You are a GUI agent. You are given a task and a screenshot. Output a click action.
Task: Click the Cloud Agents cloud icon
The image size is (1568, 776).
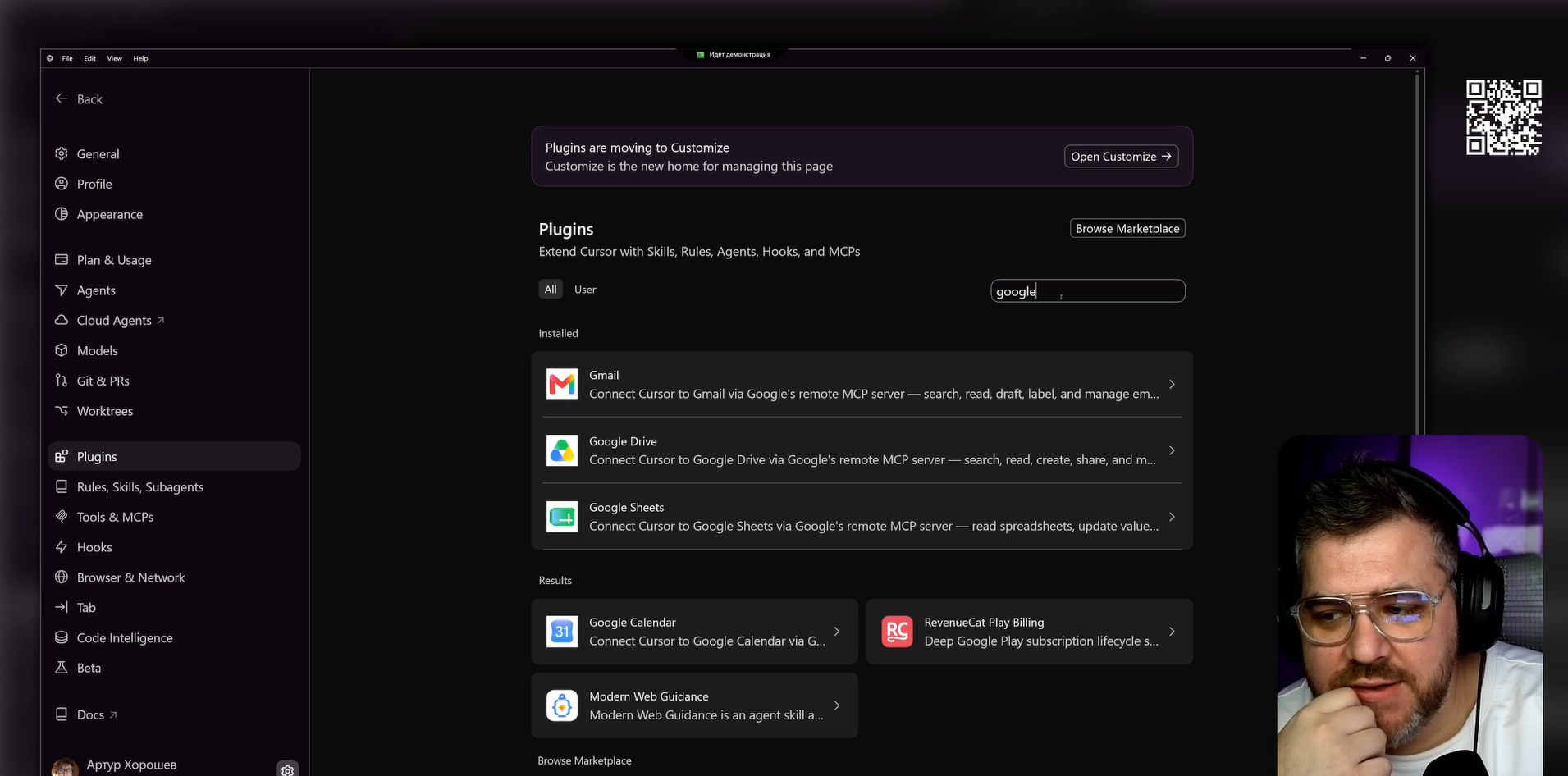click(62, 320)
